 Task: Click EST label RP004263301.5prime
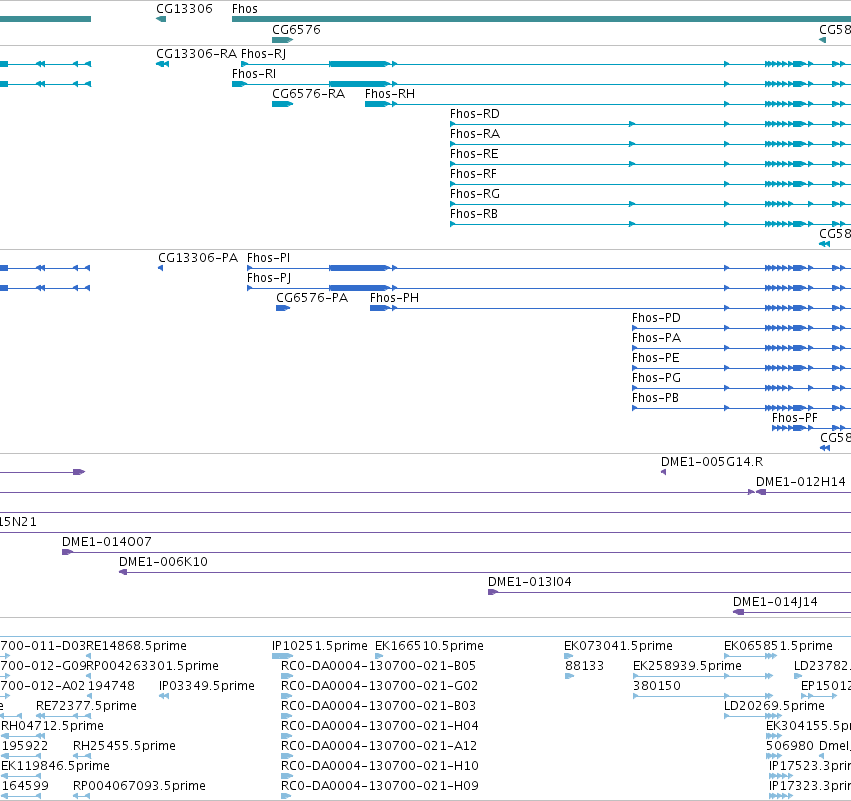point(153,666)
